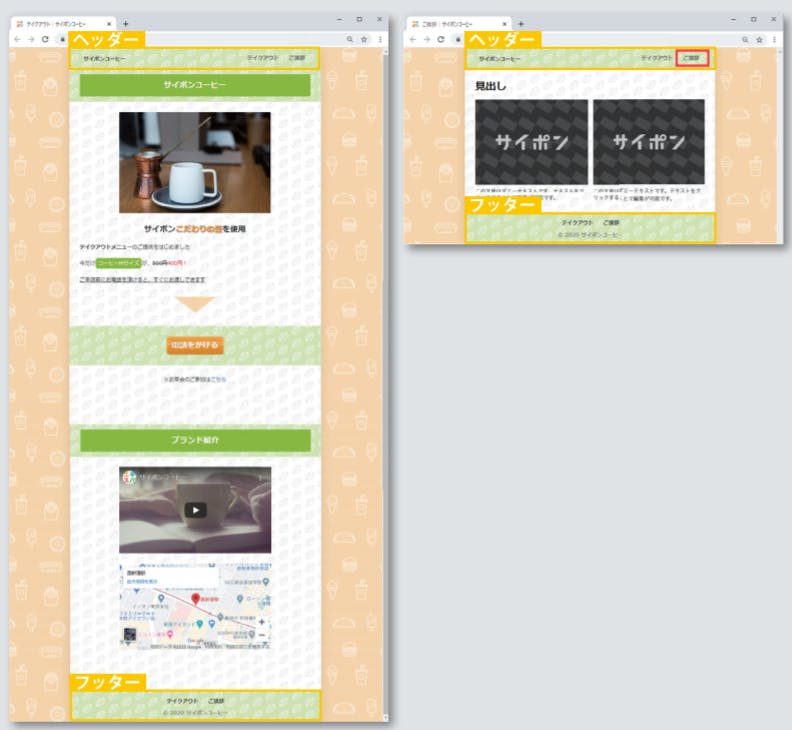This screenshot has height=730, width=792.
Task: Select the browser tab in the right window
Action: pyautogui.click(x=459, y=24)
